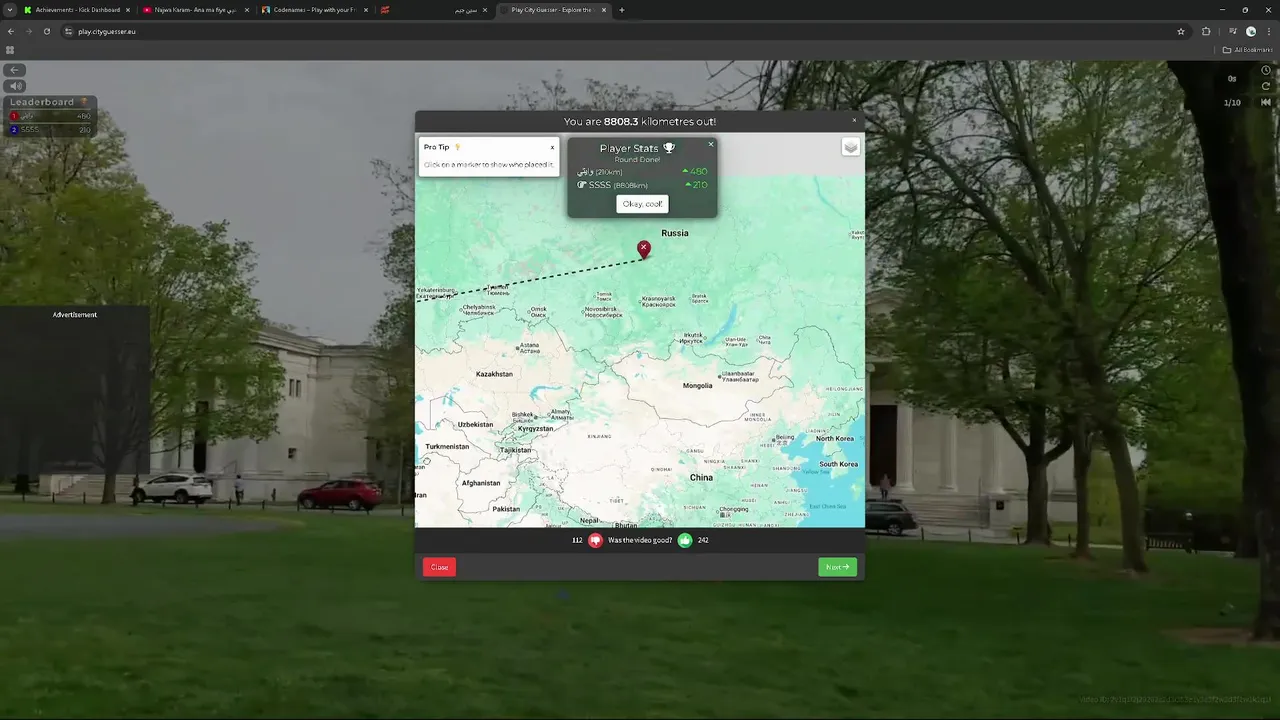This screenshot has width=1280, height=720.
Task: Open the All Bookmarks folder
Action: point(1246,50)
